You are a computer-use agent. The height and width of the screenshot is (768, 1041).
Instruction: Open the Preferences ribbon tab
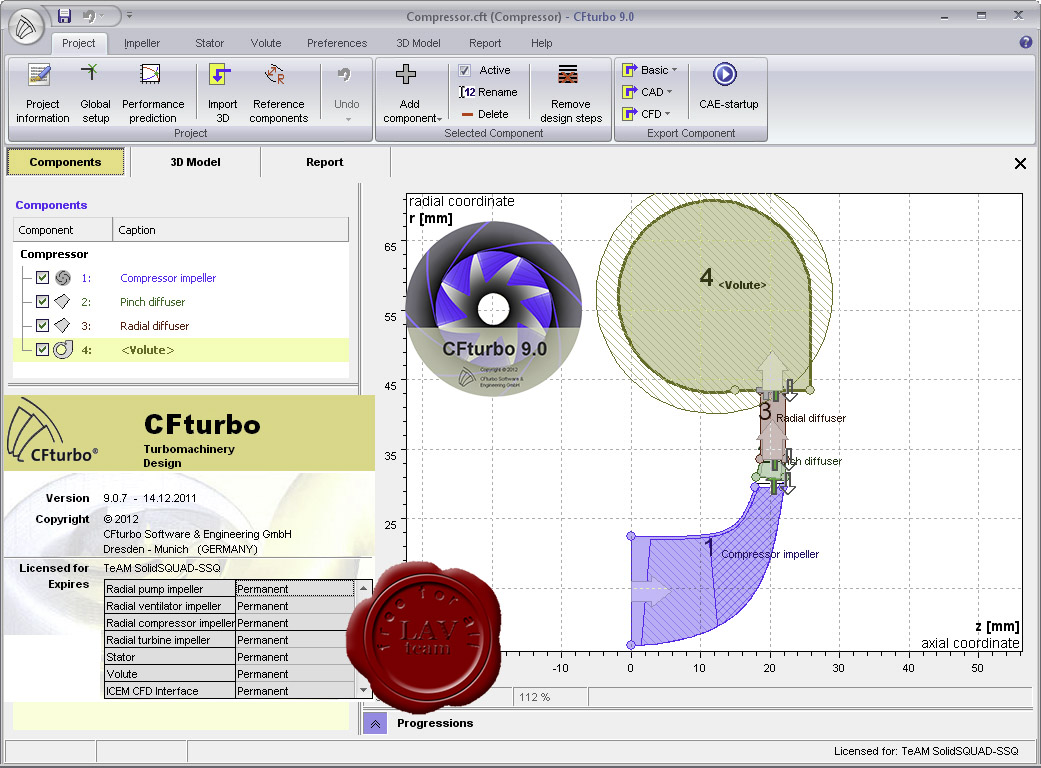coord(337,43)
